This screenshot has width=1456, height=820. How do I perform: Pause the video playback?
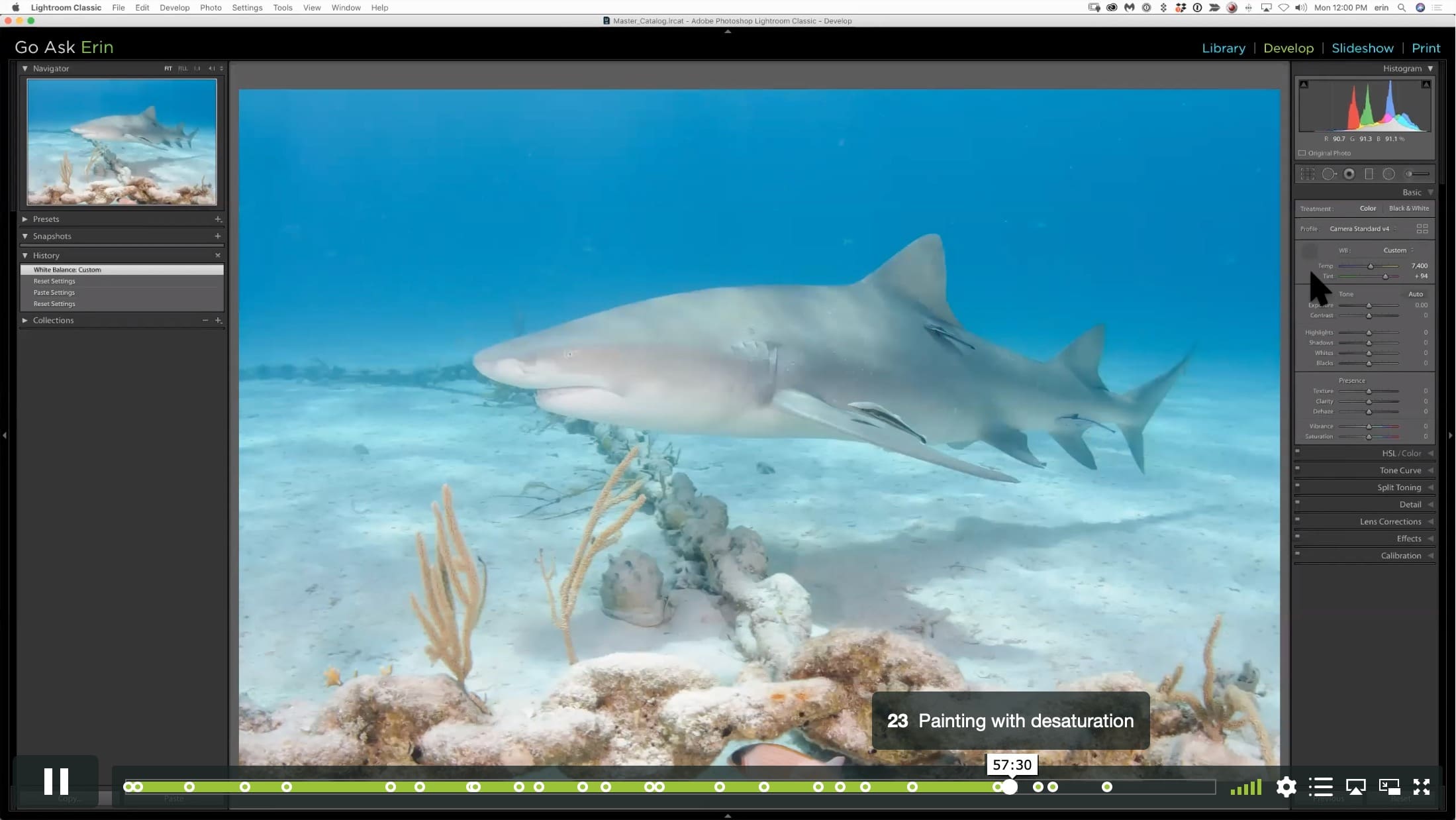[x=56, y=782]
